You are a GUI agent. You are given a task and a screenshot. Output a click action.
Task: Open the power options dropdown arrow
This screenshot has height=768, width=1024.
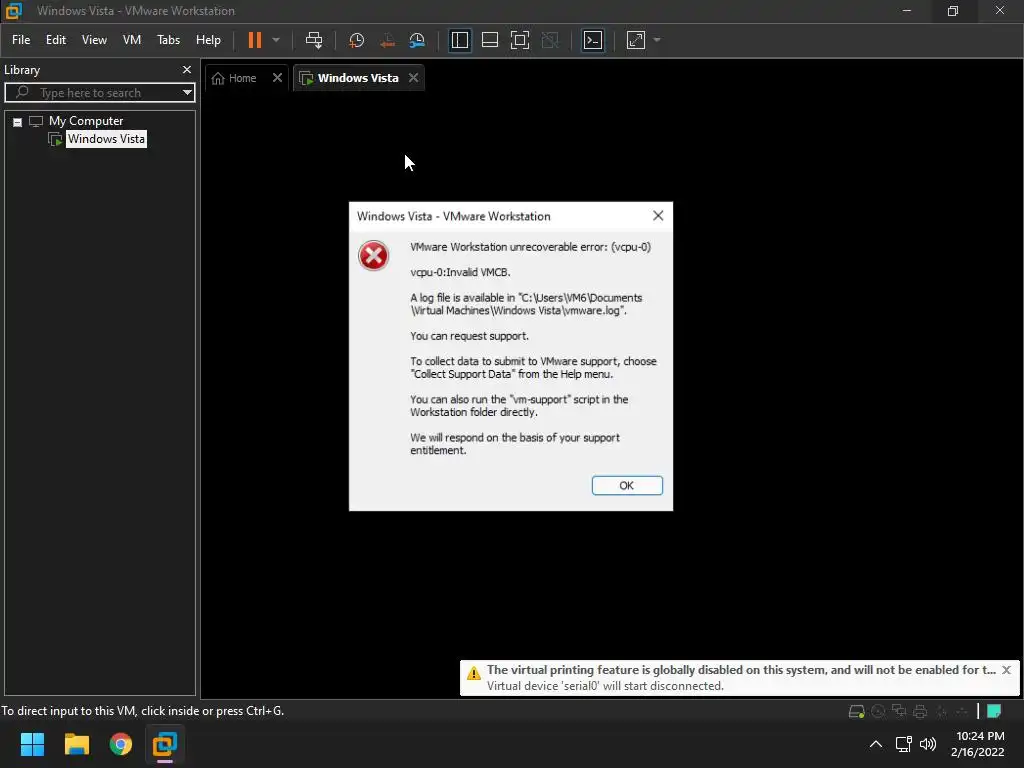(x=276, y=40)
